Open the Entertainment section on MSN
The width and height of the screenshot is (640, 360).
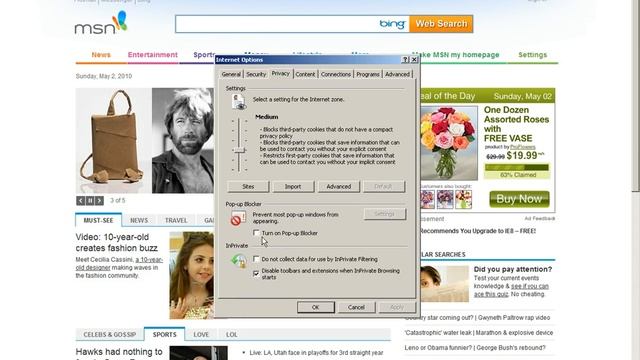coord(153,55)
